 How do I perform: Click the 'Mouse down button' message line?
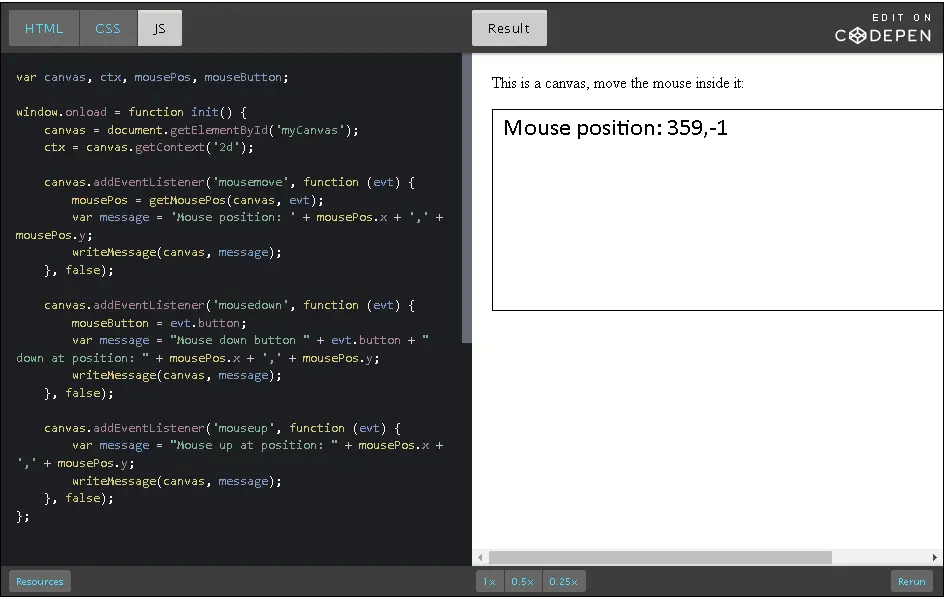click(250, 340)
